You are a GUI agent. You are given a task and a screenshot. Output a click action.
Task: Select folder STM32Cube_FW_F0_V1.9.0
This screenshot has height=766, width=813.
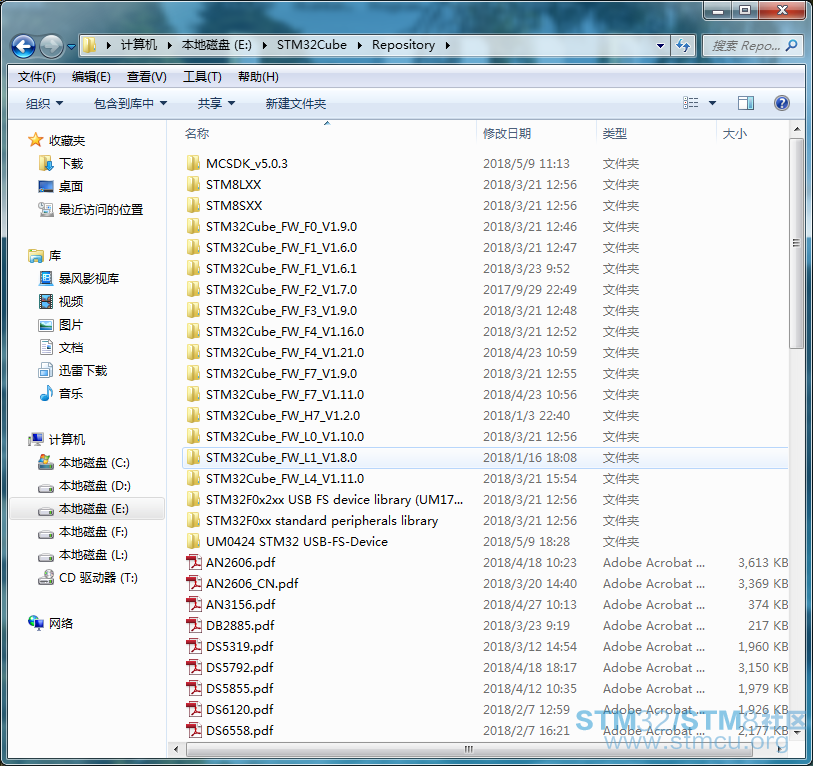pos(281,227)
